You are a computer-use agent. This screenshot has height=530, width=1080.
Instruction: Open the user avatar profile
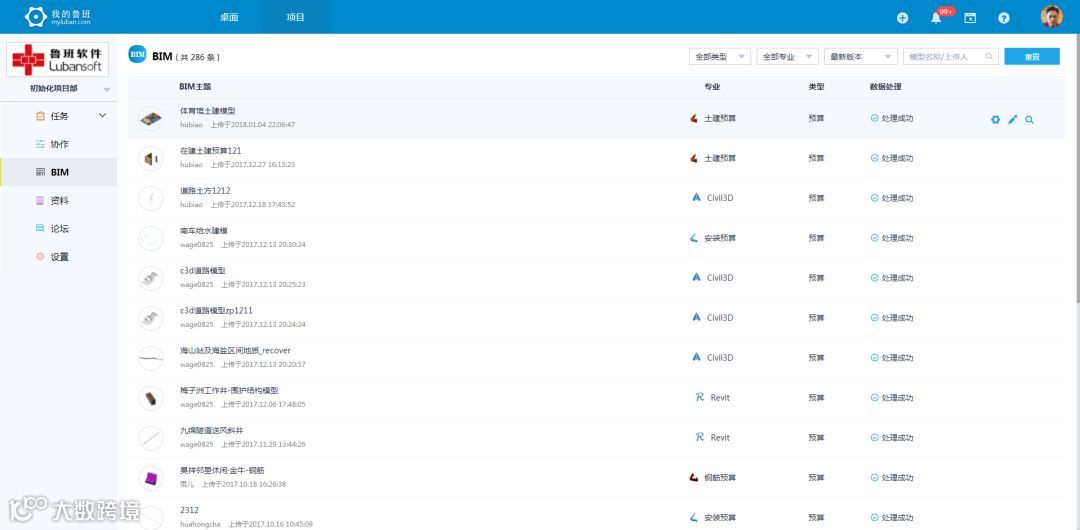pos(1051,17)
